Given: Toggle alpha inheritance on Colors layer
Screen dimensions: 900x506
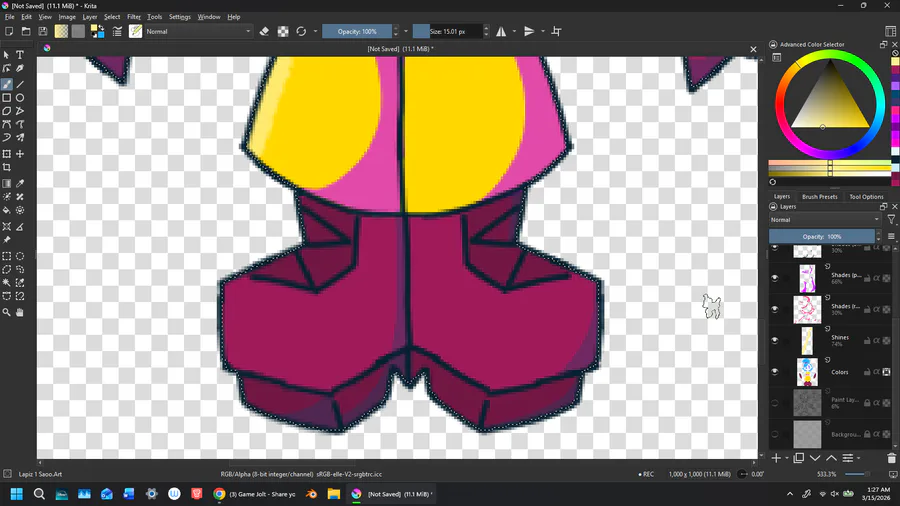Looking at the screenshot, I should click(876, 372).
